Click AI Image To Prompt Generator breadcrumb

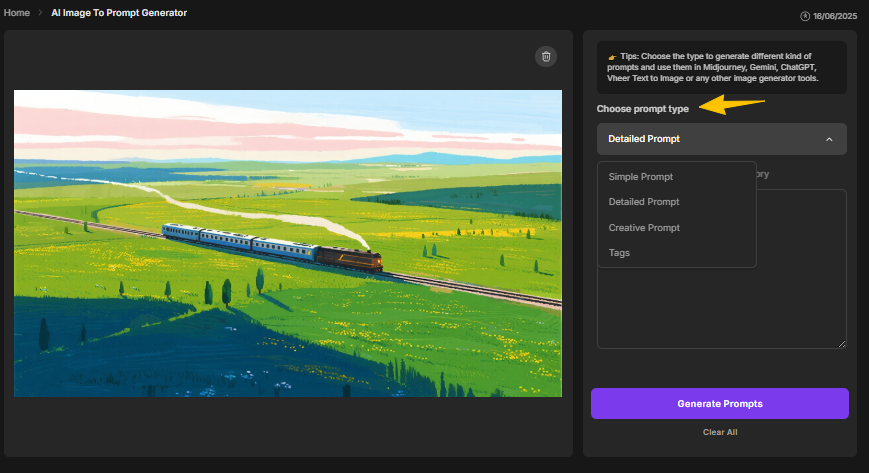click(119, 13)
